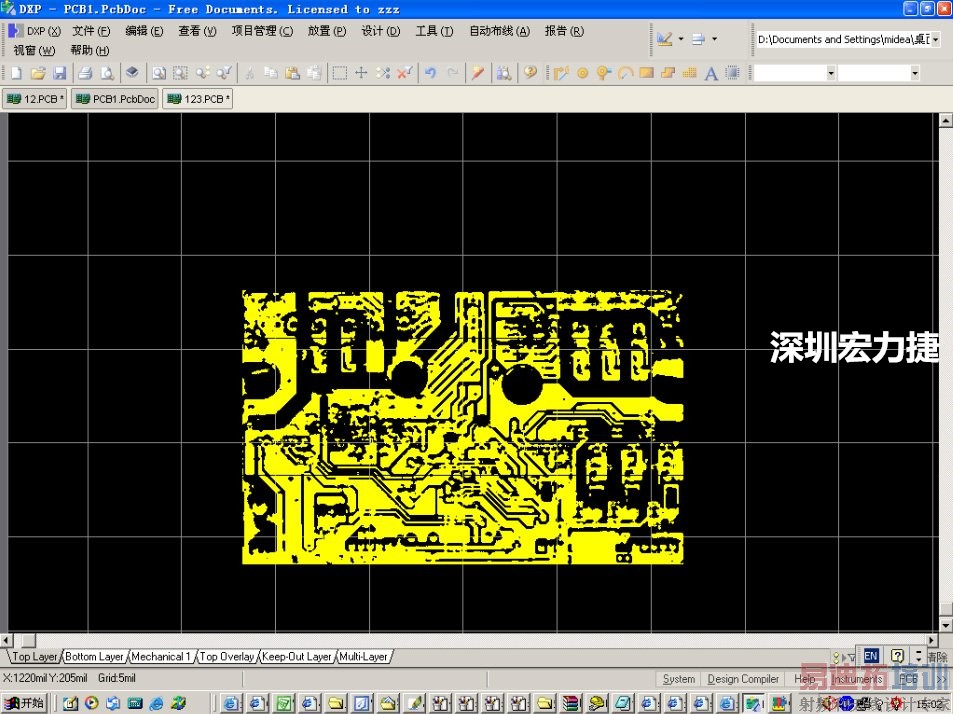
Task: Open the file path dropdown at top right
Action: tap(936, 38)
